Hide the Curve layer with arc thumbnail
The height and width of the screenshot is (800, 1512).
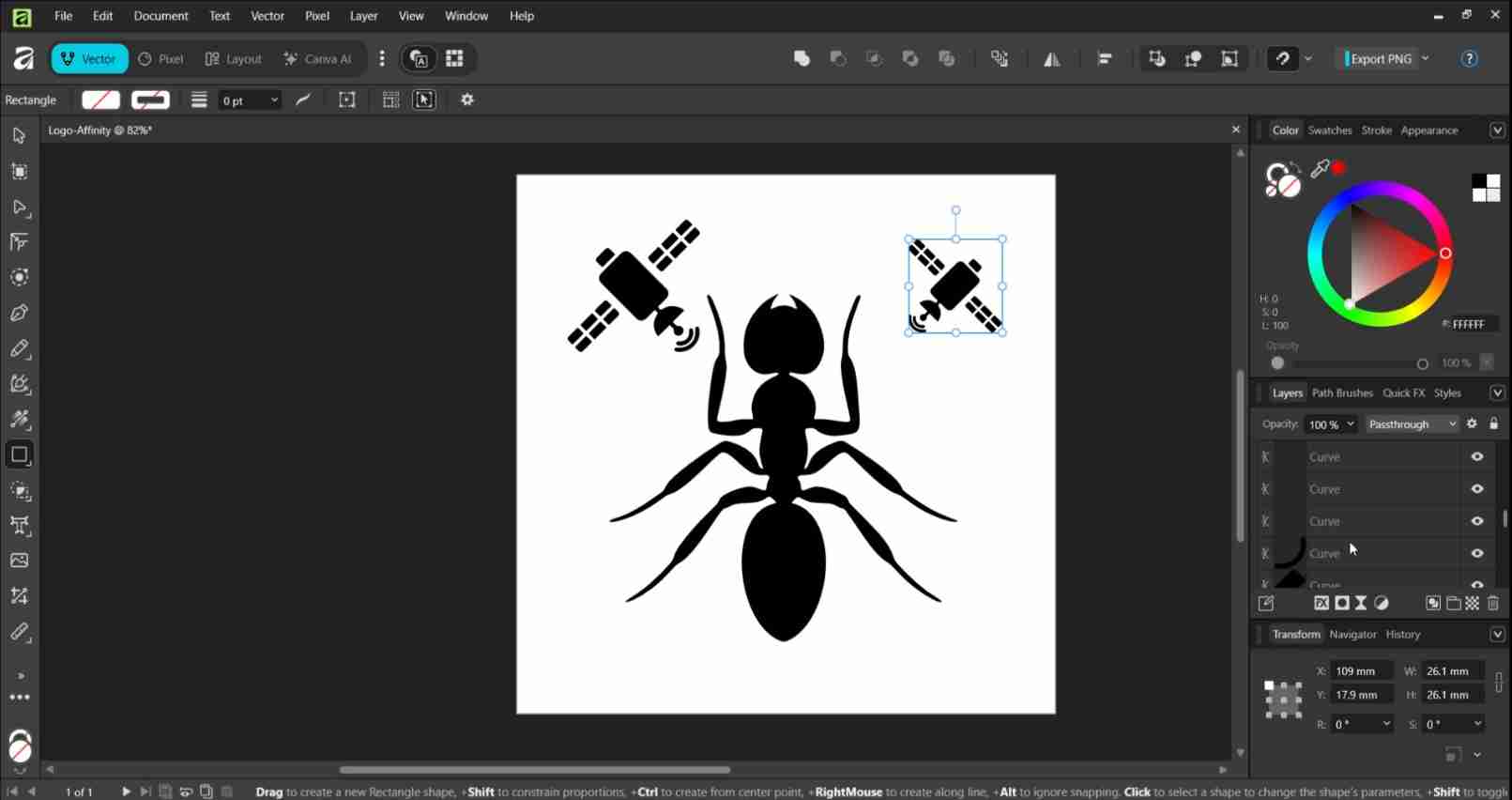tap(1477, 554)
